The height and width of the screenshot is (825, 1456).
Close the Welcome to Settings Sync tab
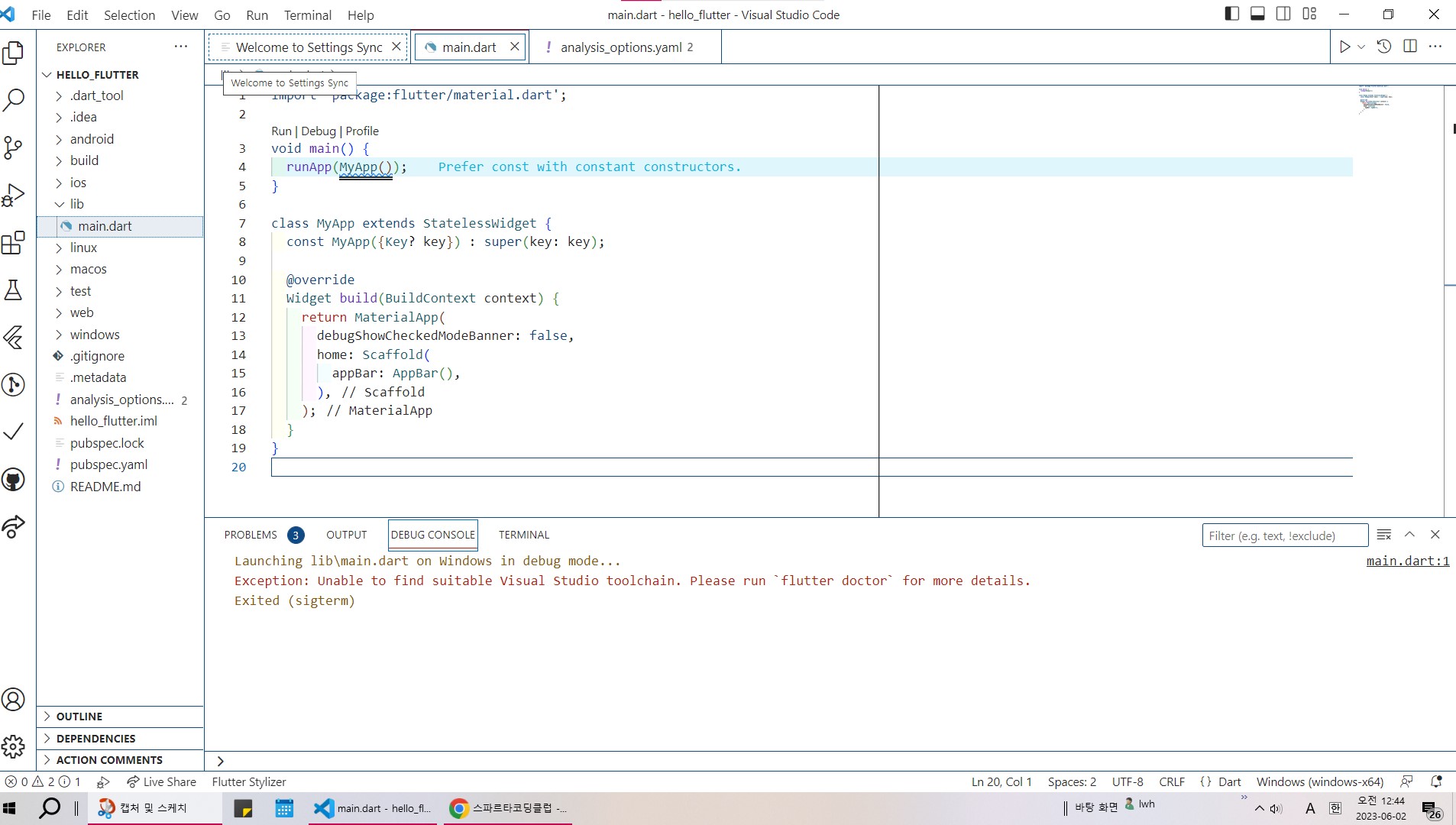point(396,47)
